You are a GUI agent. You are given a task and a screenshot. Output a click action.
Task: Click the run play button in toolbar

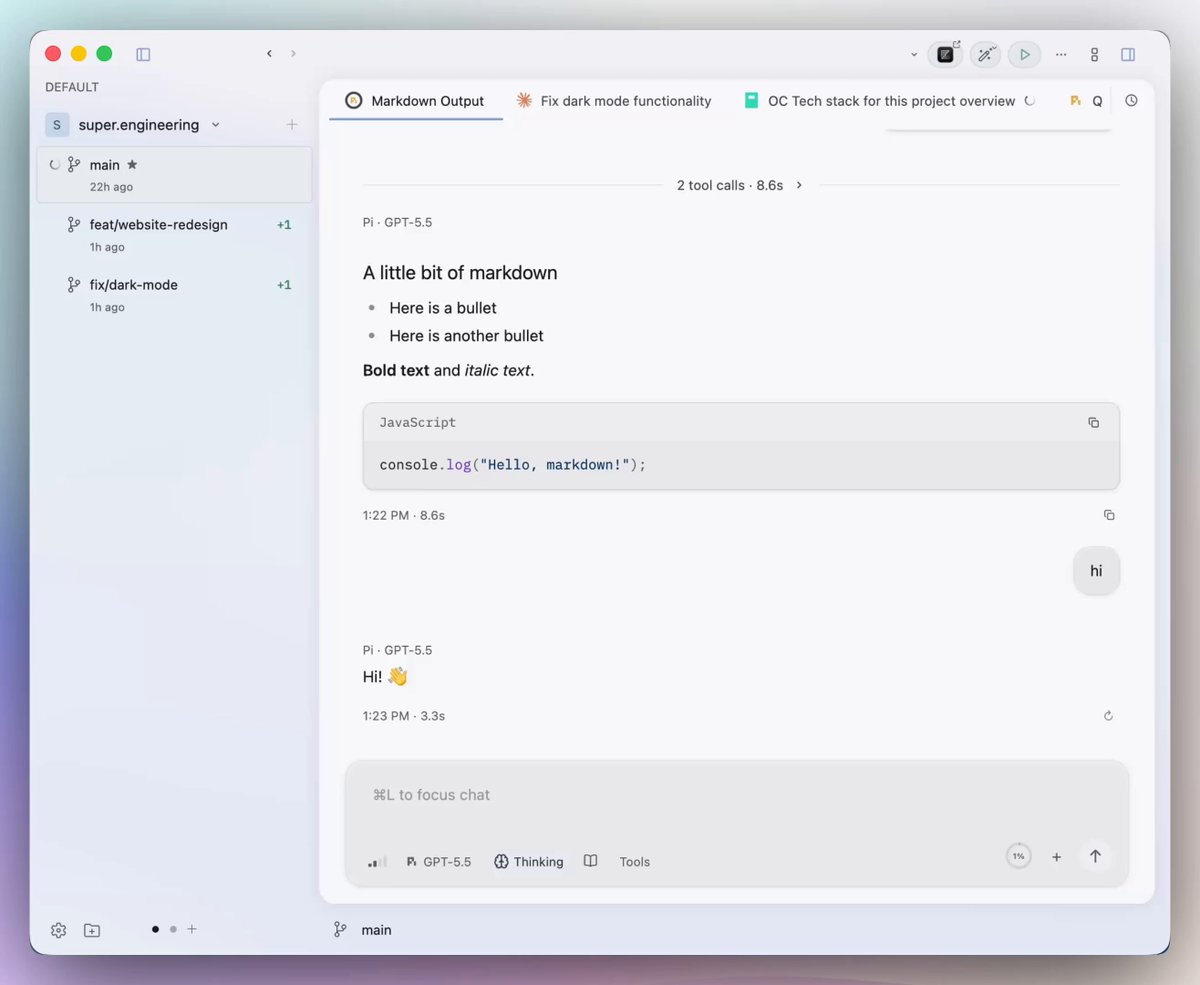[x=1024, y=54]
